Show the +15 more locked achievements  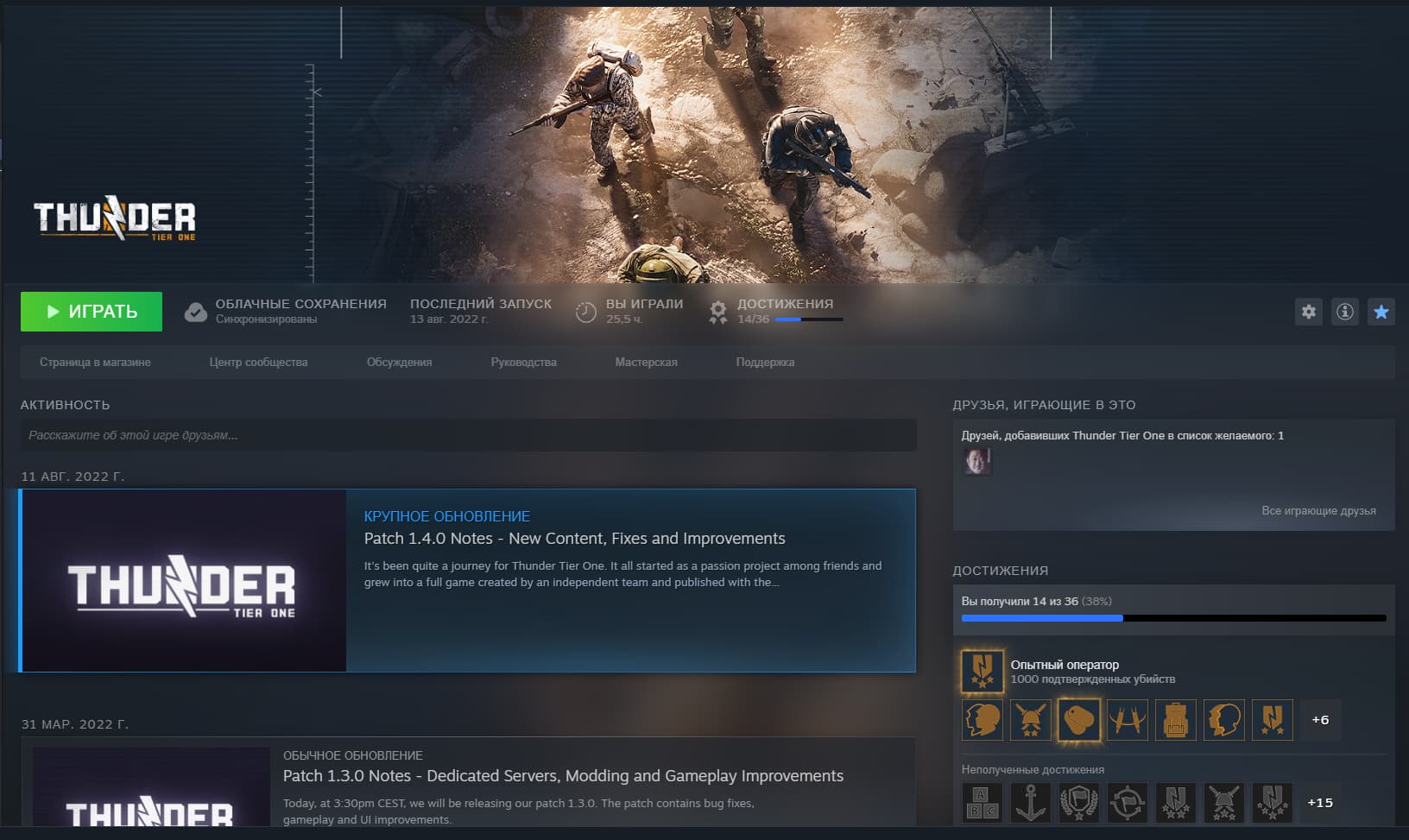(1320, 803)
